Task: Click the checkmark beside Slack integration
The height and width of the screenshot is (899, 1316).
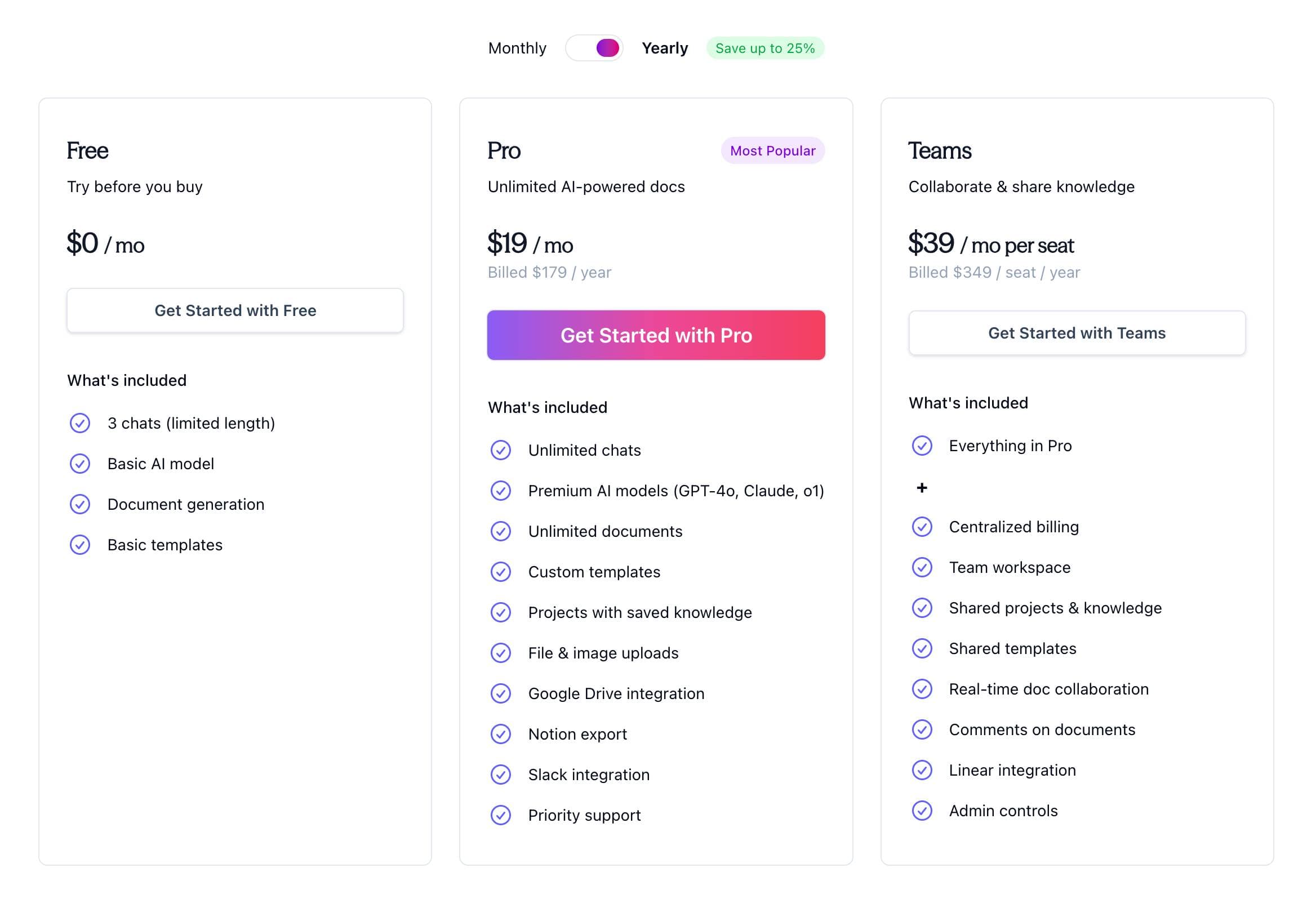Action: click(x=501, y=775)
